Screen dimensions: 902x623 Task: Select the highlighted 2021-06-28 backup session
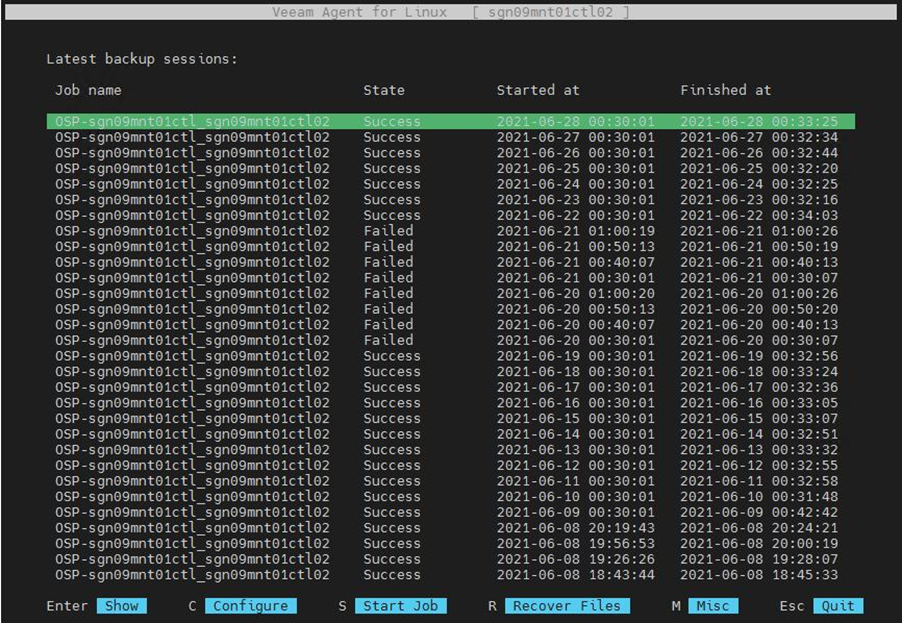pyautogui.click(x=450, y=121)
